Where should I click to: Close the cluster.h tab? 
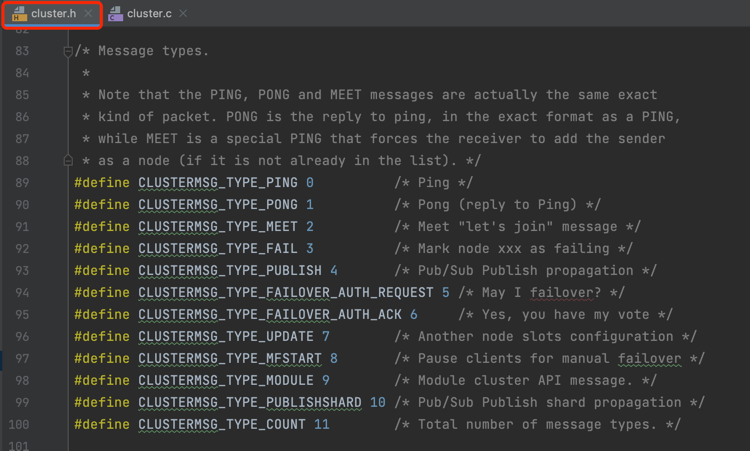88,13
